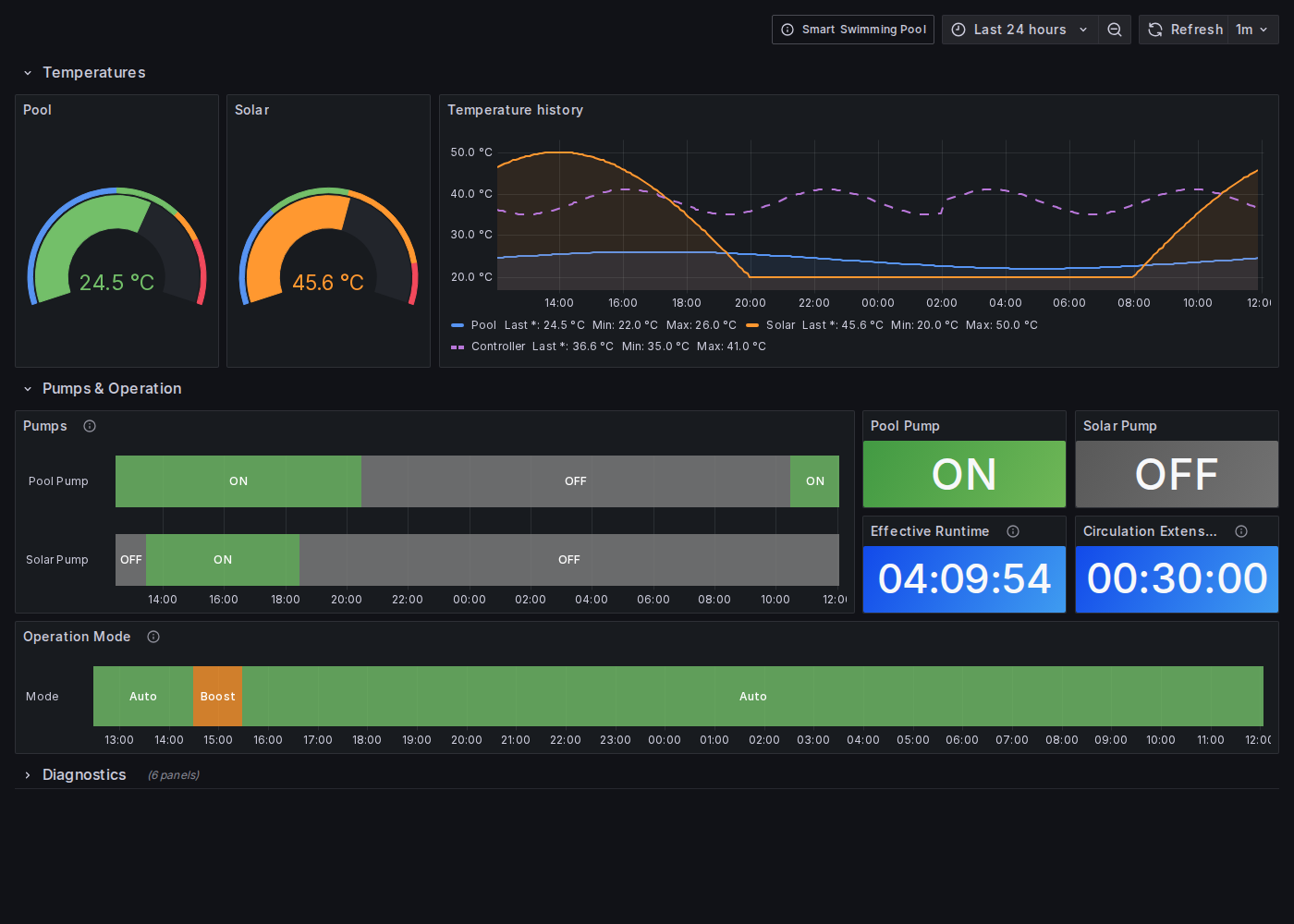Click the Pool Pump ON status tile
1294x924 pixels.
pyautogui.click(x=964, y=474)
